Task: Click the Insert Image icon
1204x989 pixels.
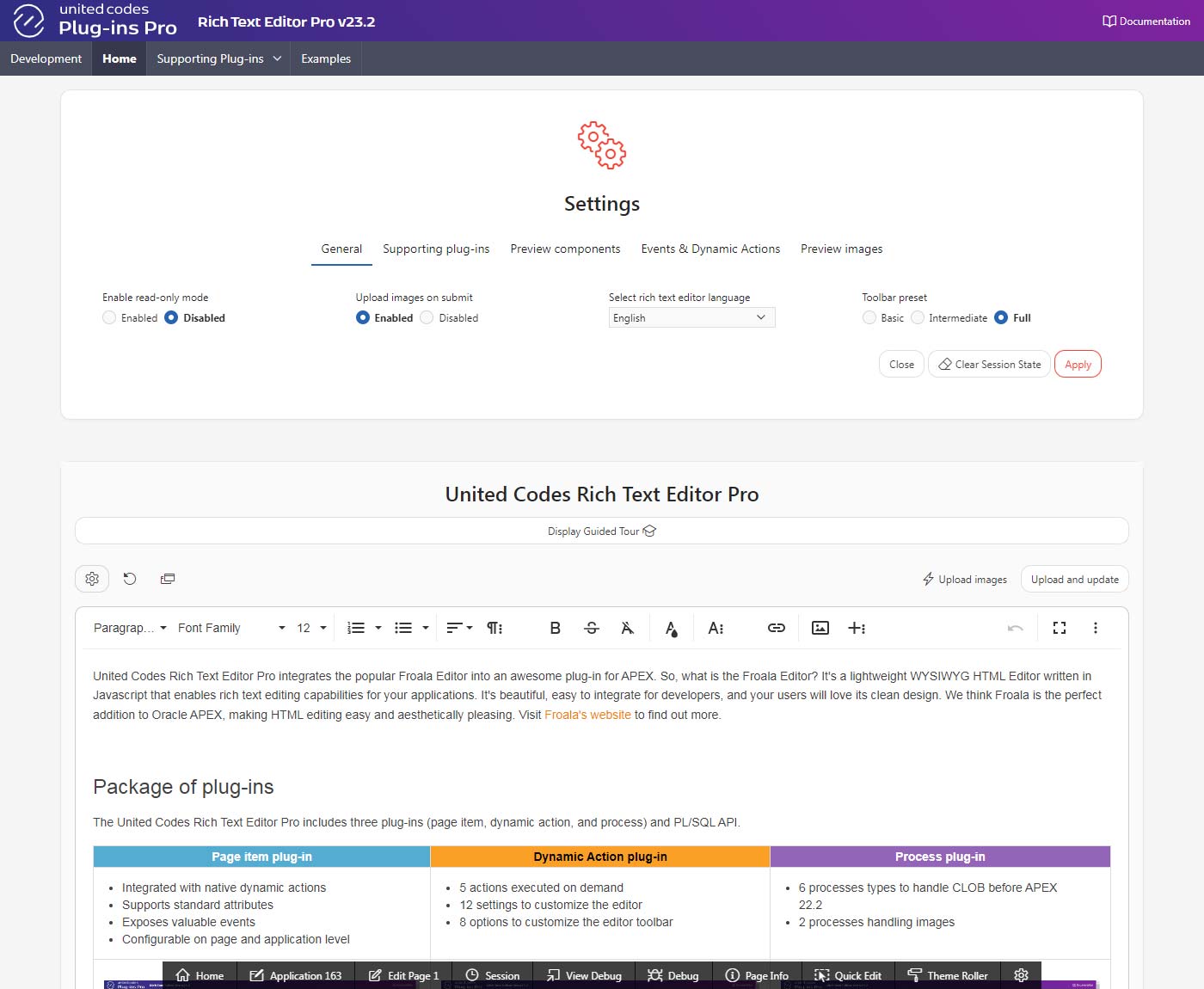Action: click(x=820, y=628)
